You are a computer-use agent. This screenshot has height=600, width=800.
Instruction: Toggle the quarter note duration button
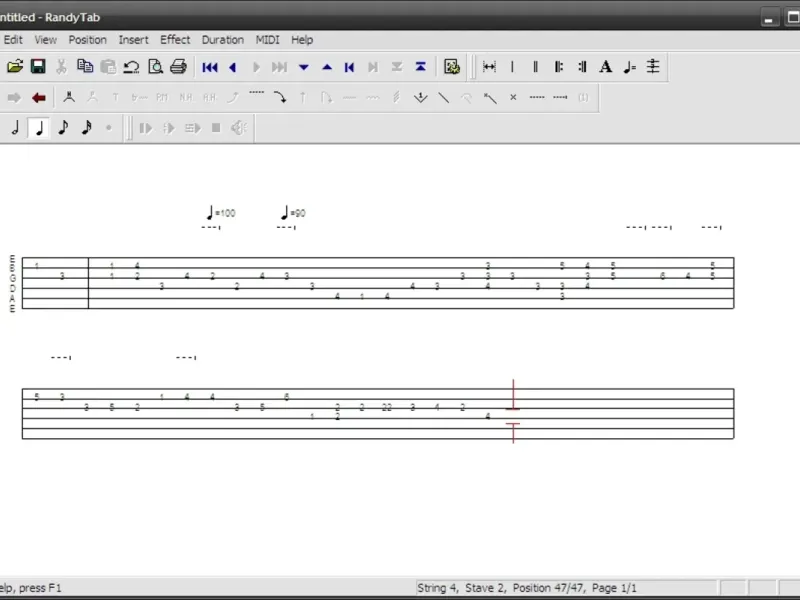[39, 128]
